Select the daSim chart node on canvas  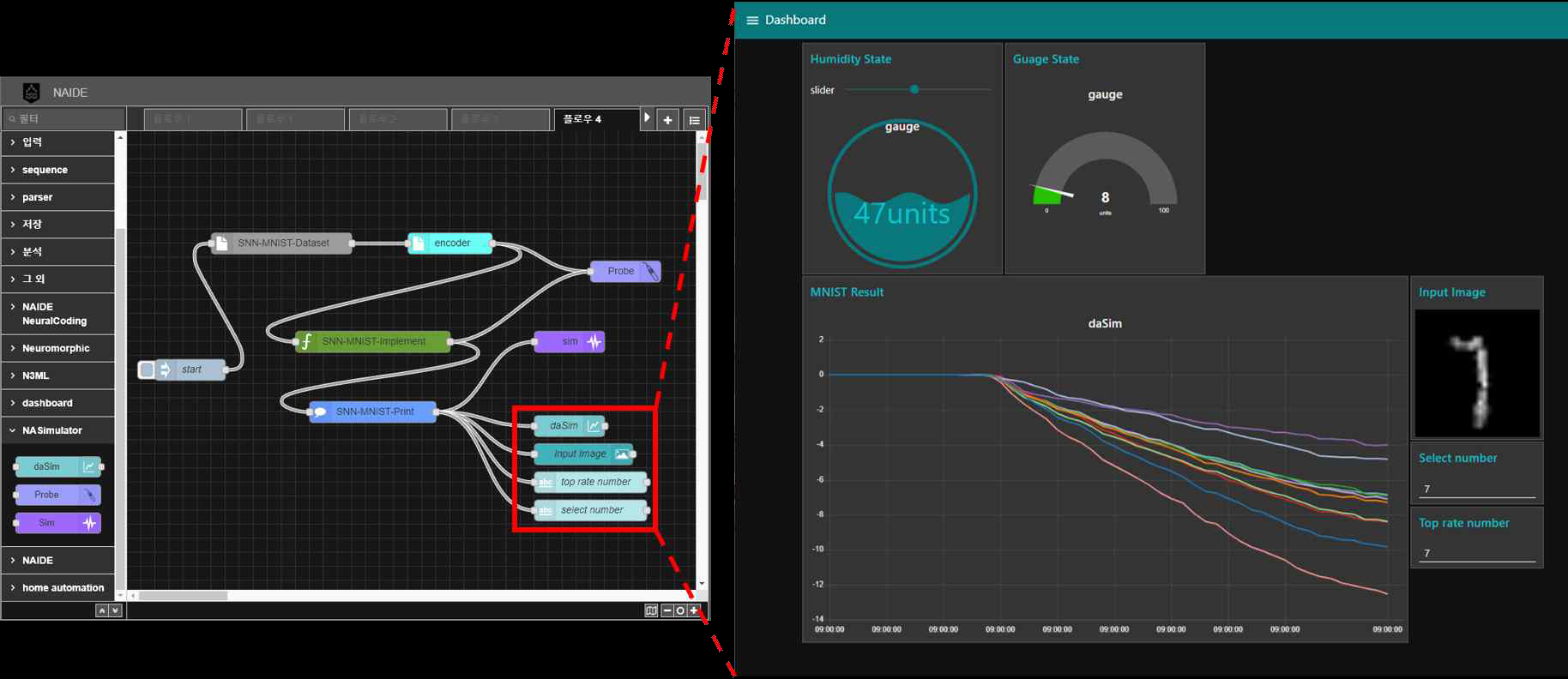point(570,426)
